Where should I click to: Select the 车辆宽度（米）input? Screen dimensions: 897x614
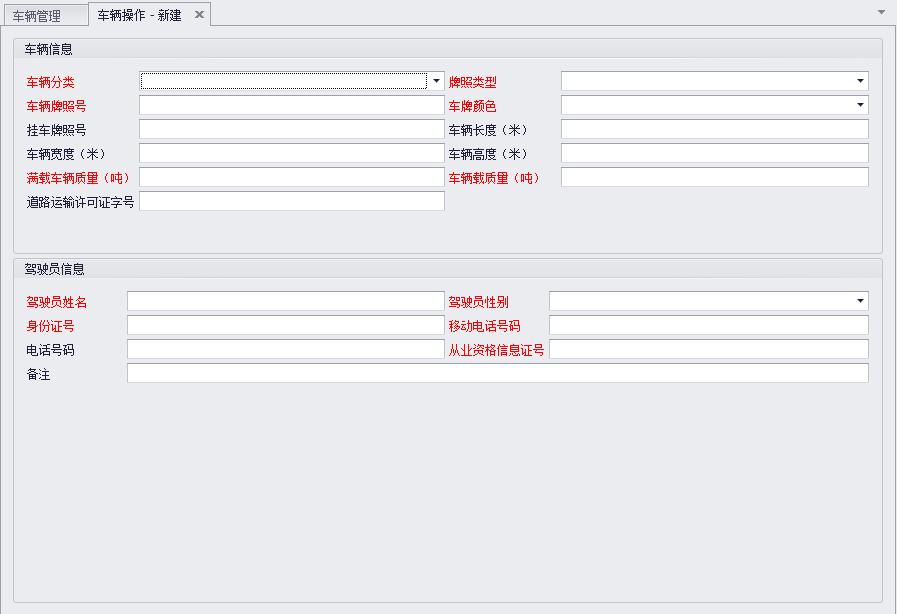point(291,153)
